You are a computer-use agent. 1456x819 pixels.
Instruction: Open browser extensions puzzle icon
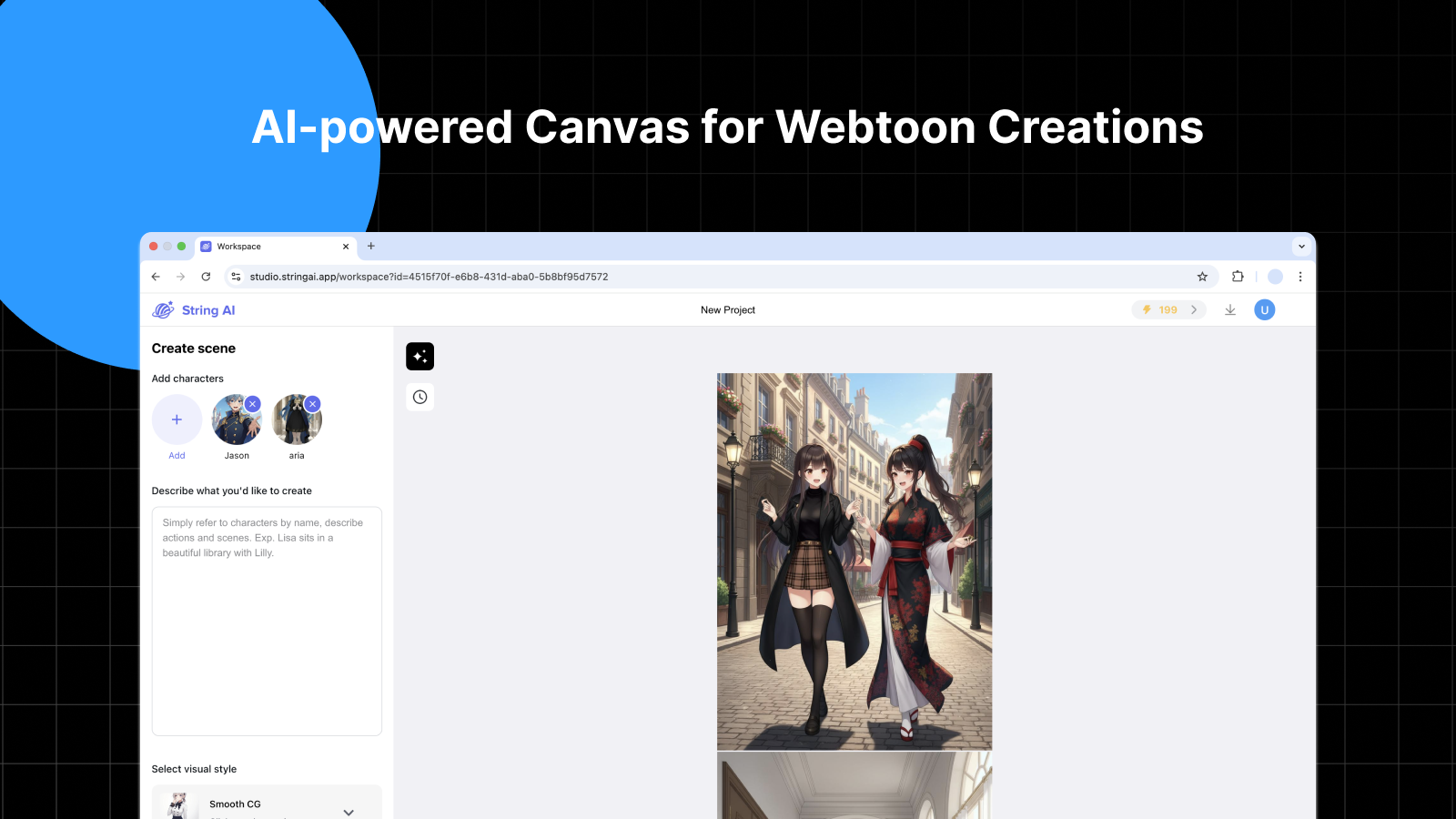click(x=1238, y=277)
